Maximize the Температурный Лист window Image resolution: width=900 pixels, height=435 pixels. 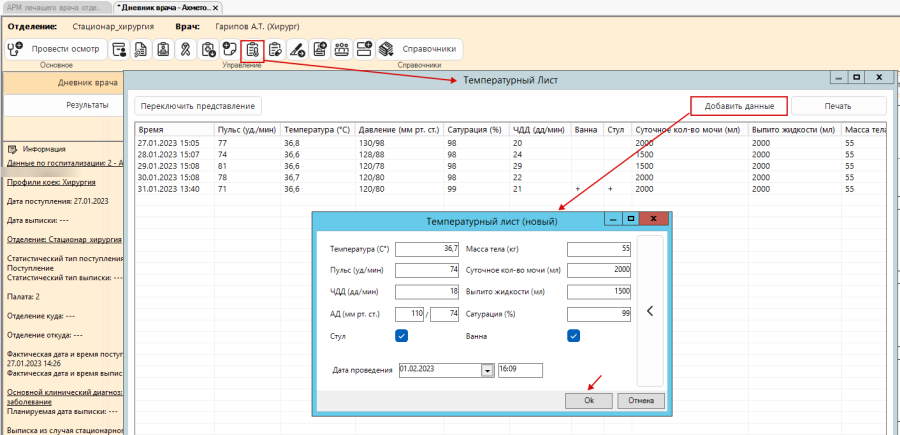pyautogui.click(x=856, y=77)
